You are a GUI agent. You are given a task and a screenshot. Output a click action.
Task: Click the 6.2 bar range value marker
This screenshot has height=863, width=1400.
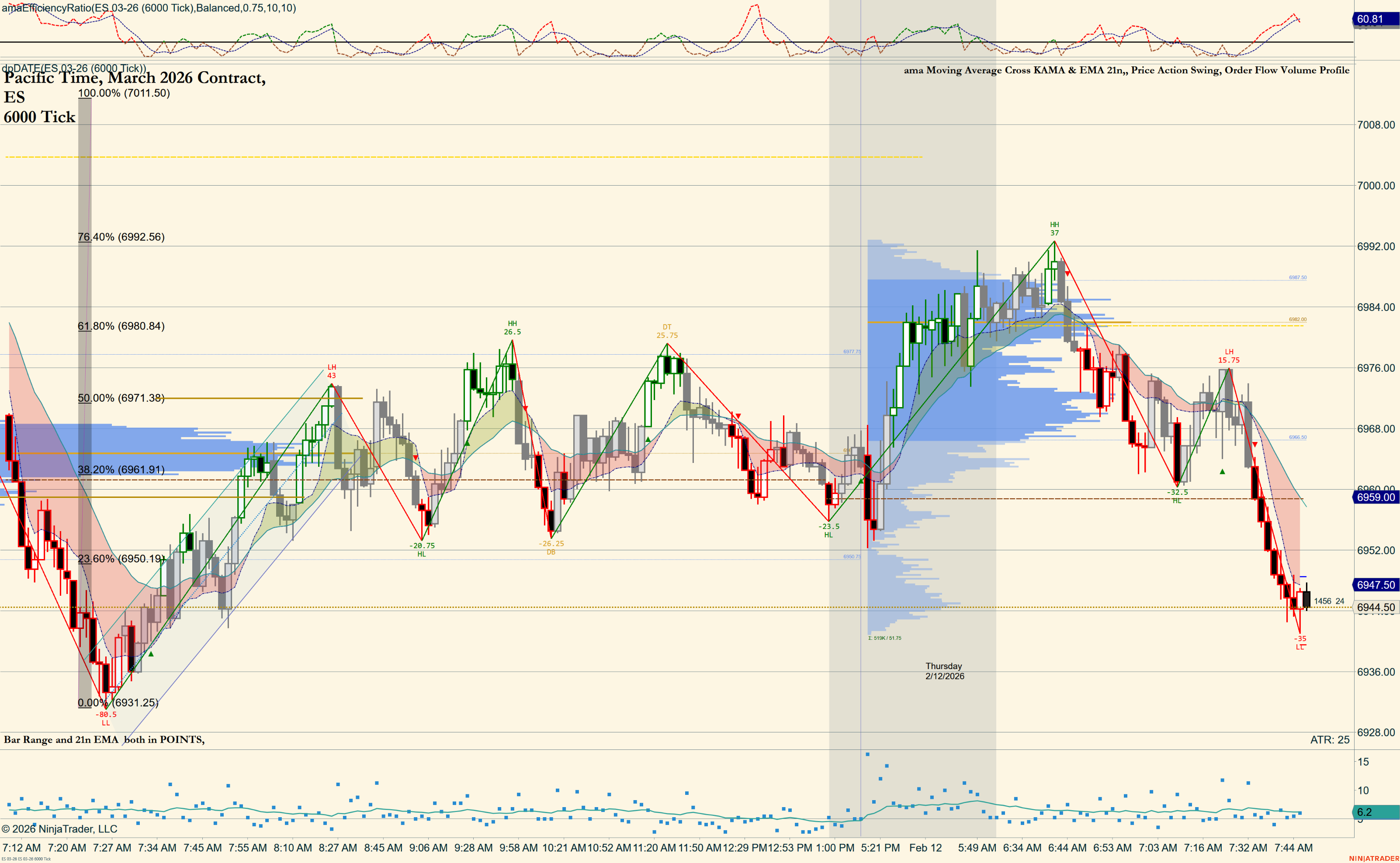click(x=1376, y=812)
